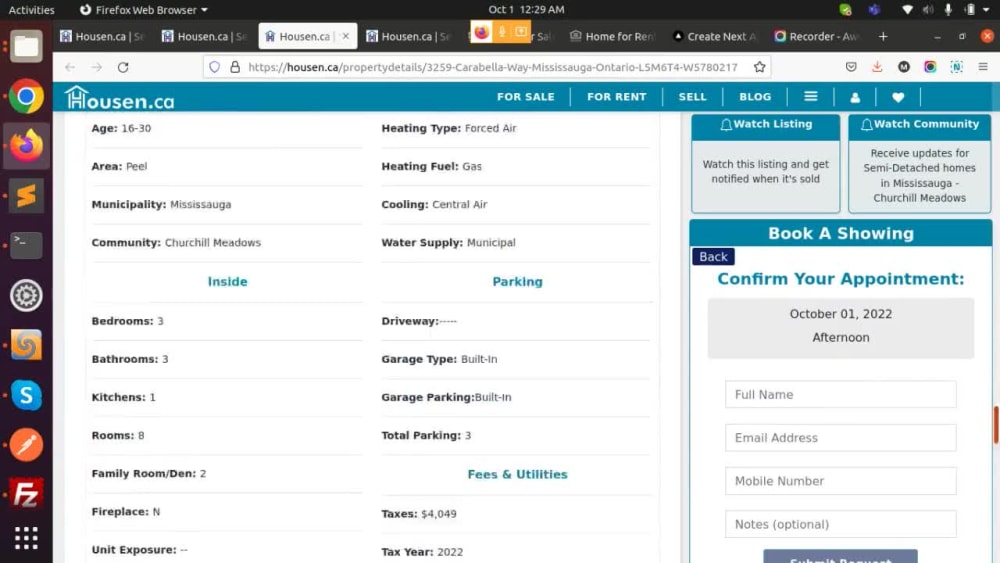Focus the Mobile Number field
1000x563 pixels.
click(841, 481)
